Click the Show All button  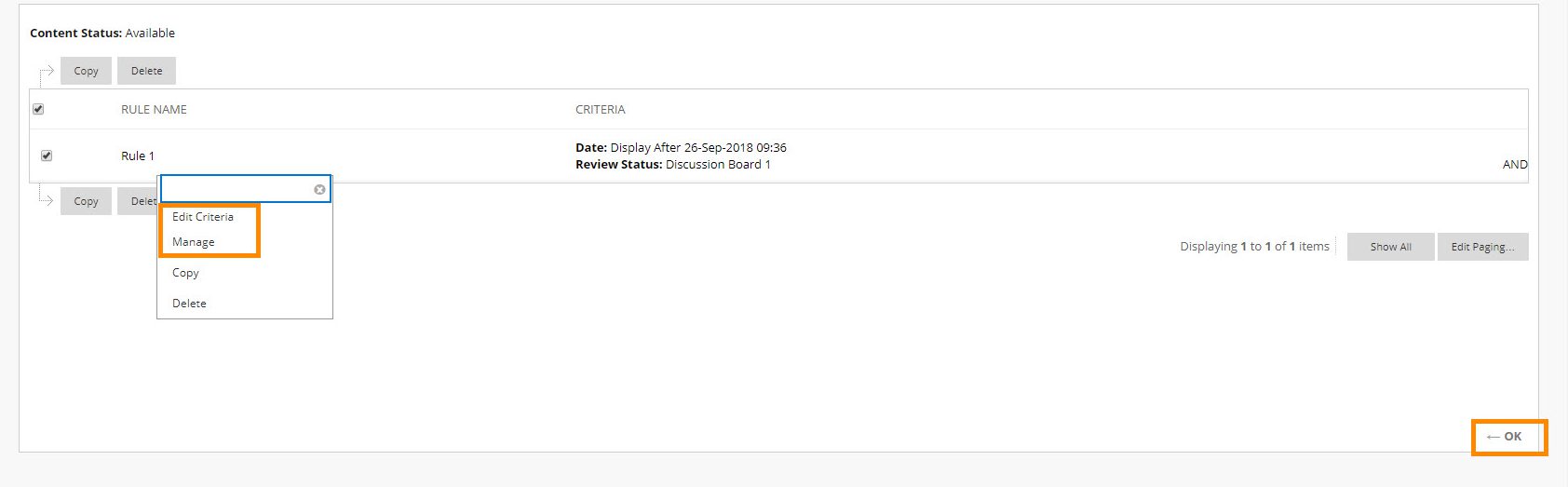(x=1390, y=247)
